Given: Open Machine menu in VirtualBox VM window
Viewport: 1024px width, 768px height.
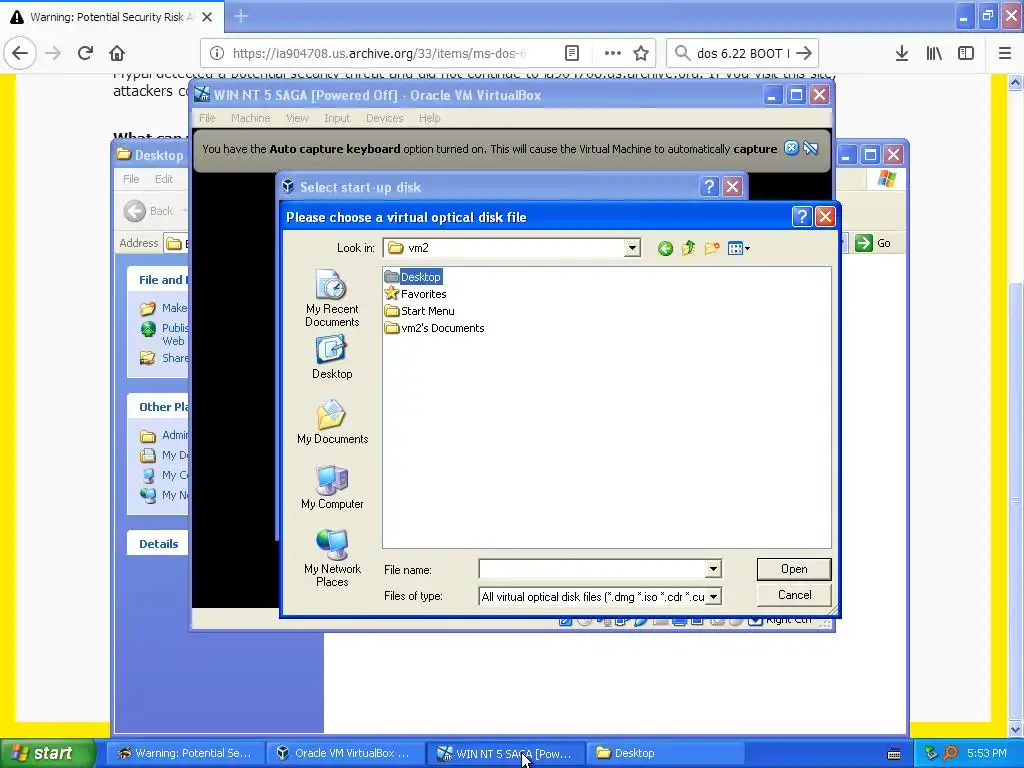Looking at the screenshot, I should pos(250,118).
